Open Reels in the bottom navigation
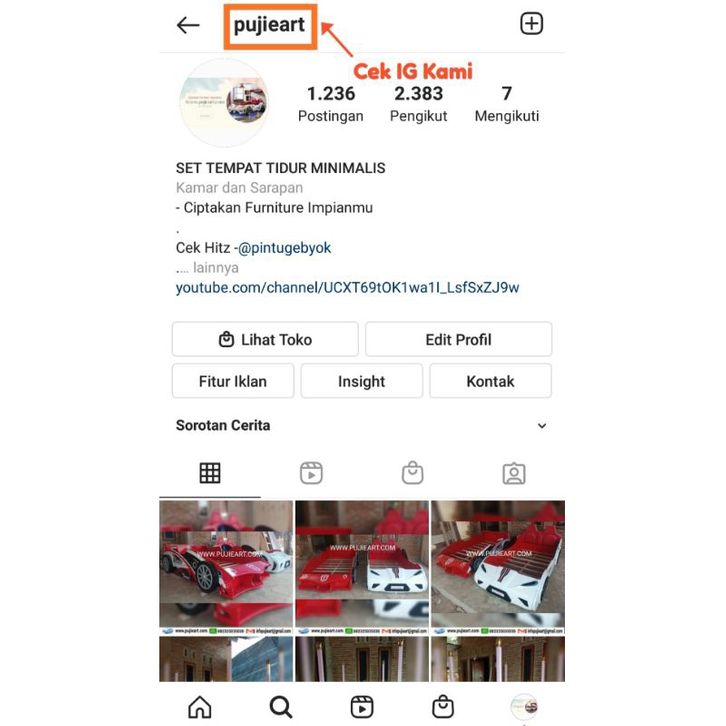 362,707
